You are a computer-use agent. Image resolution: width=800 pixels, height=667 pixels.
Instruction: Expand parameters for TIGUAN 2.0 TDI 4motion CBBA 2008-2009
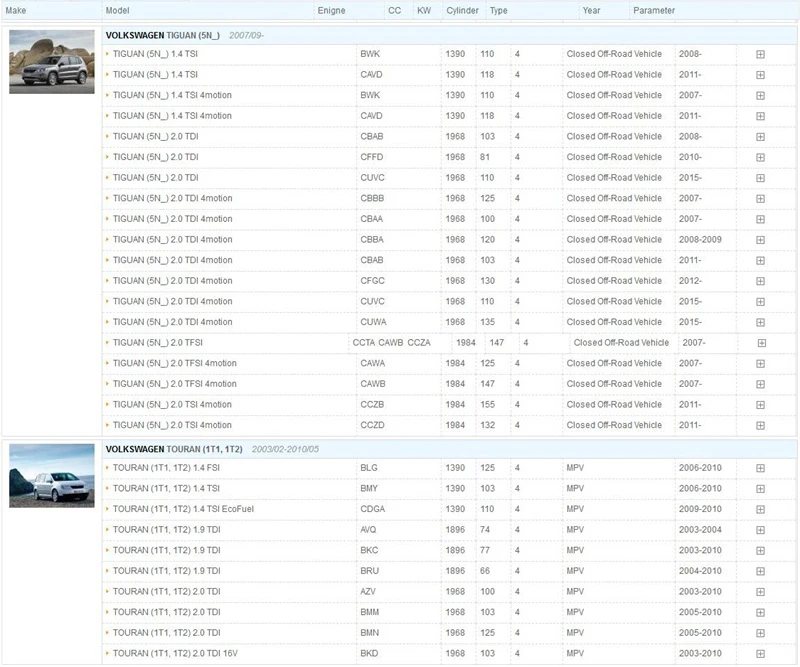760,240
